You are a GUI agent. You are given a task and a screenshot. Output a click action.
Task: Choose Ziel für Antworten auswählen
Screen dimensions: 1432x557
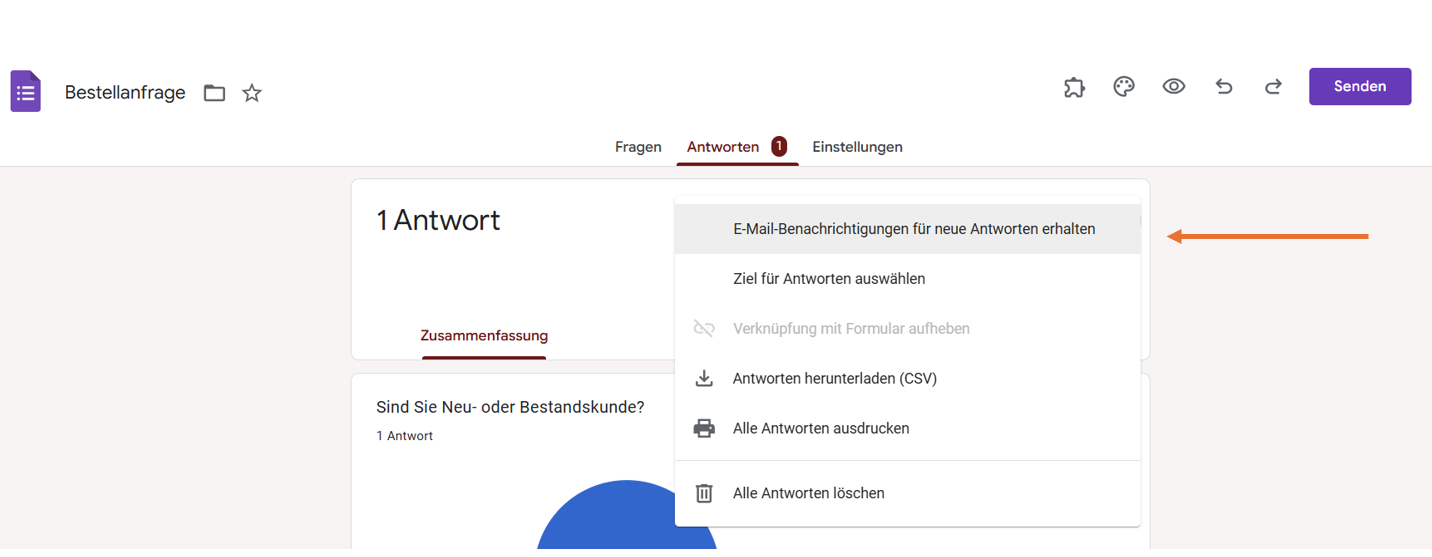[x=907, y=279]
